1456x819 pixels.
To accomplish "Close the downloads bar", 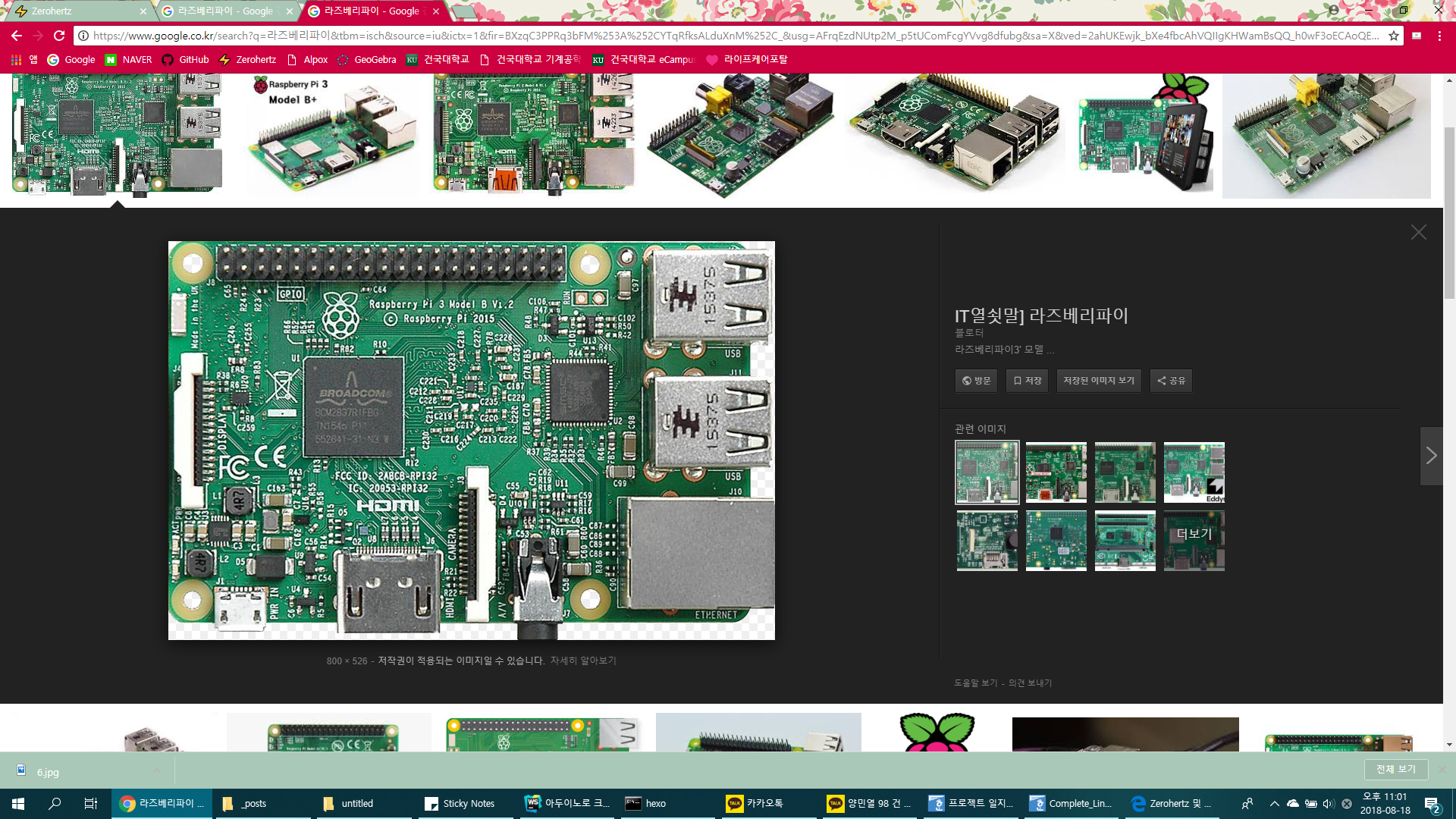I will point(1442,769).
